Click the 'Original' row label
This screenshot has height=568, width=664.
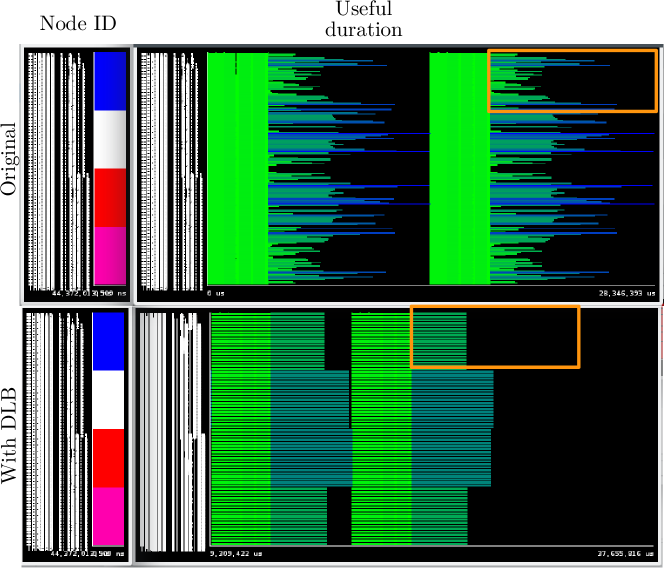click(x=8, y=159)
